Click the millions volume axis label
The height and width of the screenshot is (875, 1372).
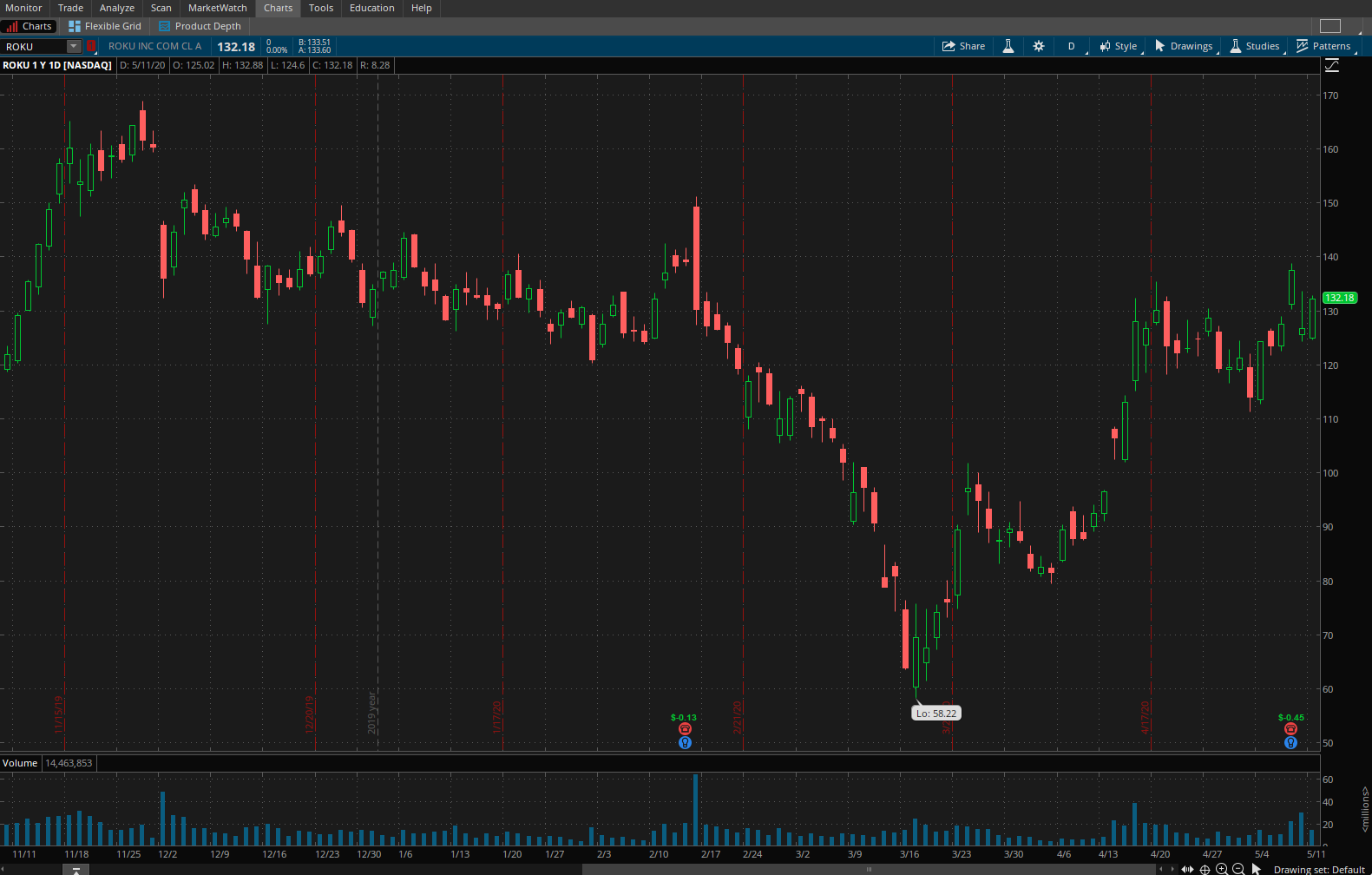coord(1365,809)
